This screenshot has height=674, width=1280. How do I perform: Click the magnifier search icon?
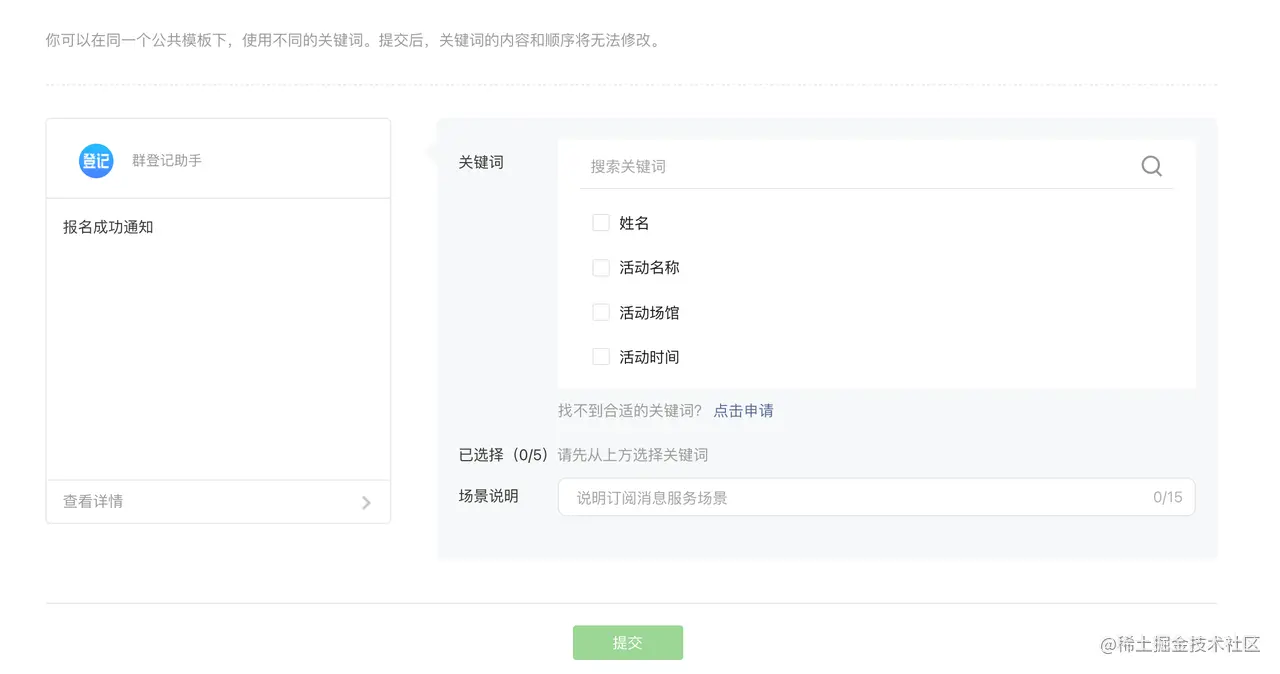point(1151,166)
